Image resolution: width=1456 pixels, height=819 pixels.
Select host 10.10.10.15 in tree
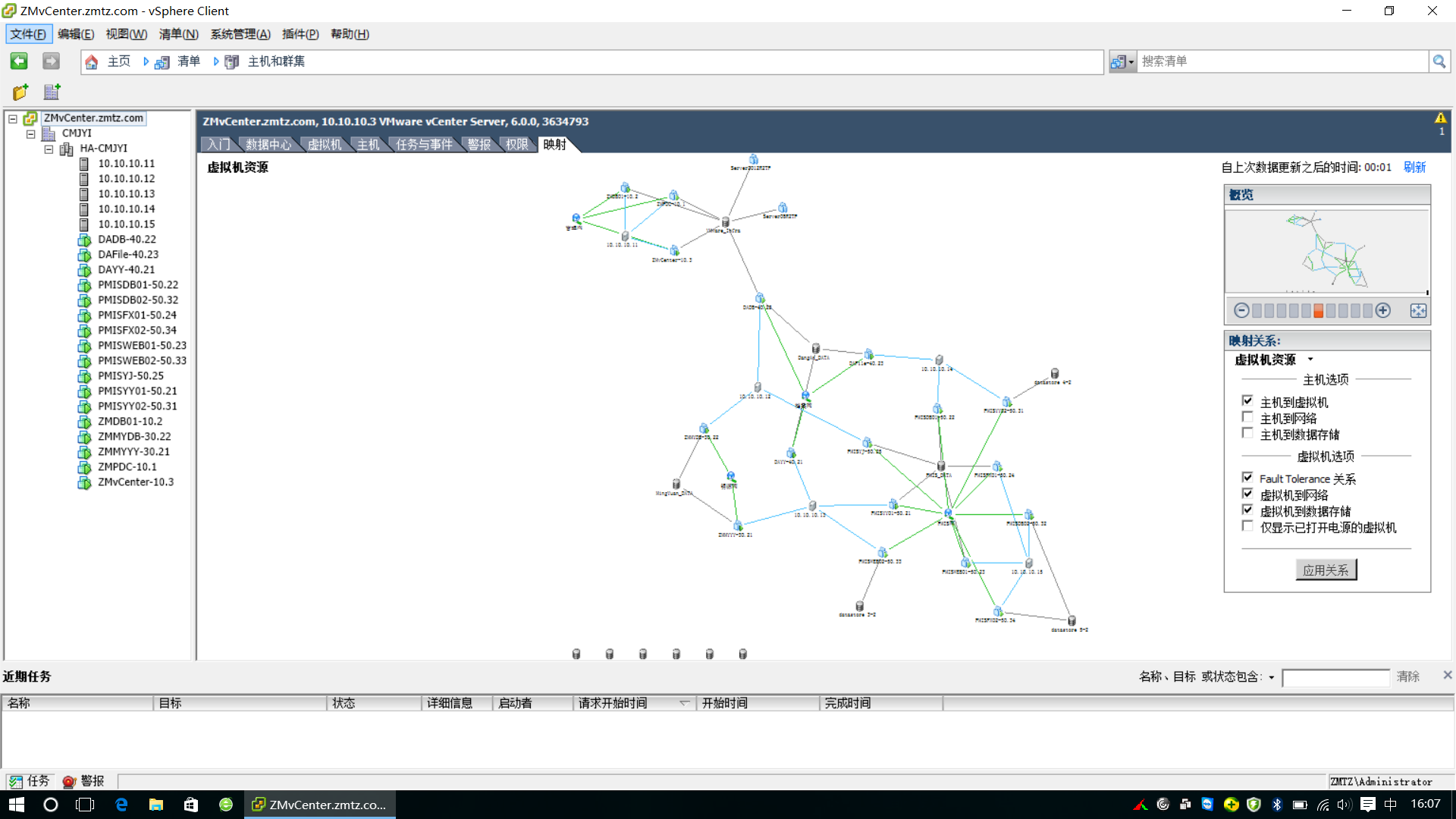point(126,224)
